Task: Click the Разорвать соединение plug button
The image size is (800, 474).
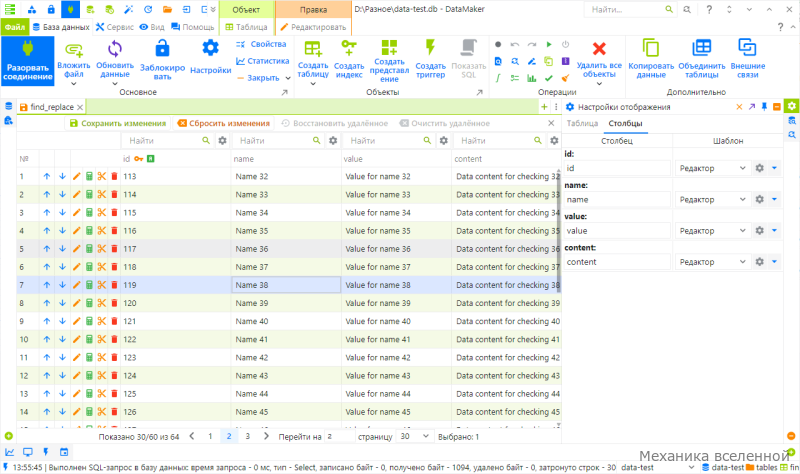Action: tap(28, 61)
